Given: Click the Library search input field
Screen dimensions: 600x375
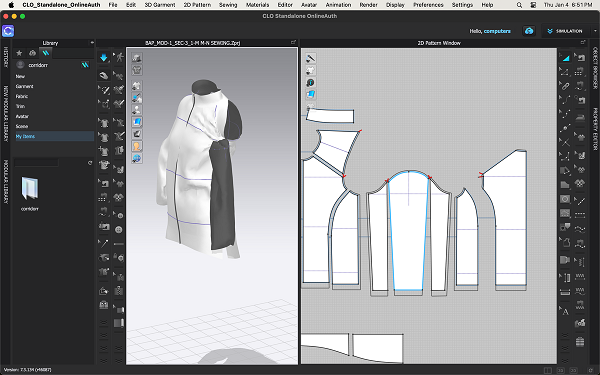Looking at the screenshot, I should coord(36,163).
